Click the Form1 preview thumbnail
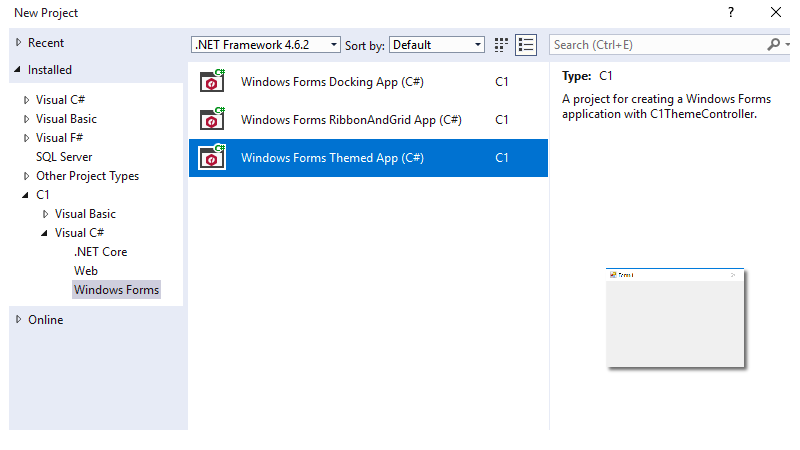 (x=675, y=317)
